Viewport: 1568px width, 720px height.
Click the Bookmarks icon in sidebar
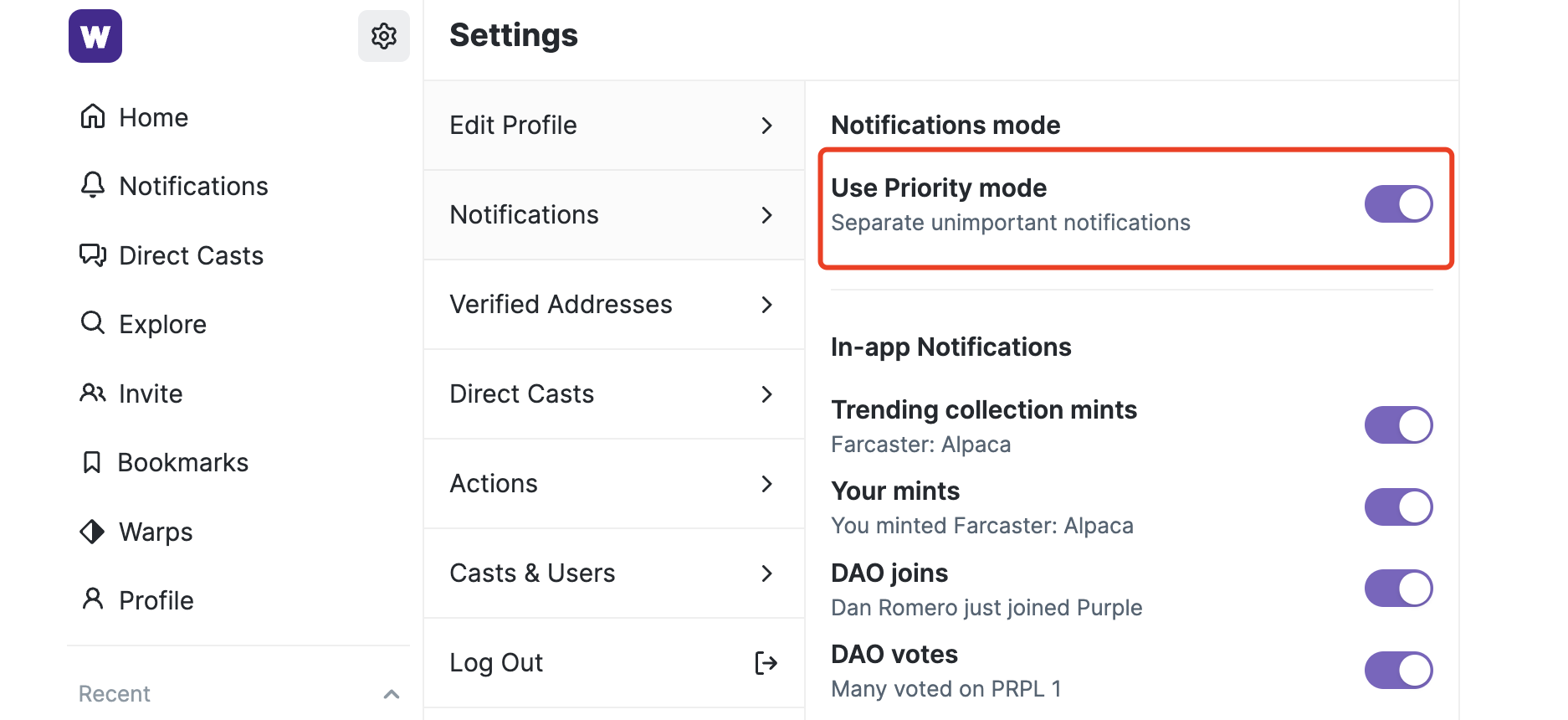[x=92, y=462]
